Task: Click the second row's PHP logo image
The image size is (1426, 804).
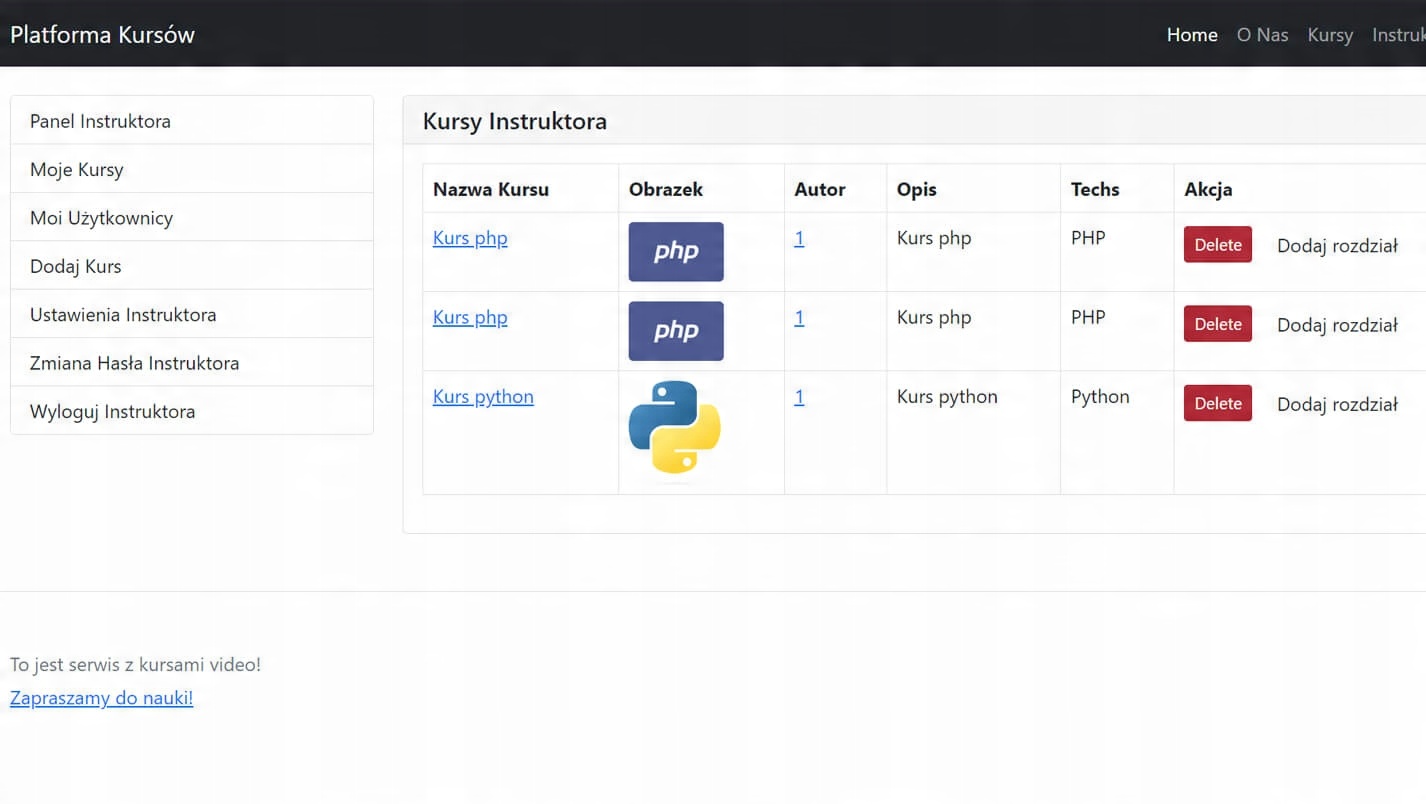Action: point(675,331)
